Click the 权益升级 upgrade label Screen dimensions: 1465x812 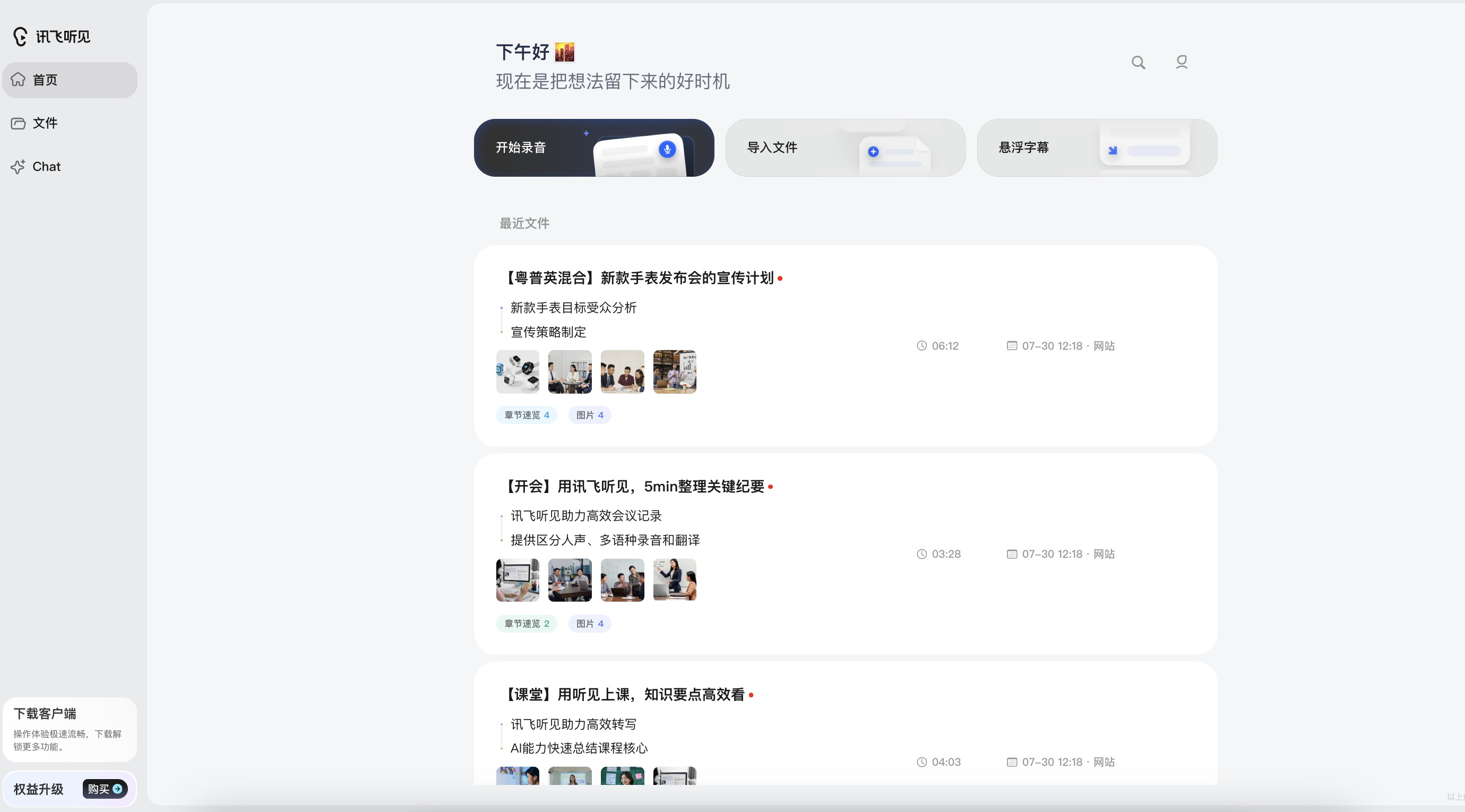point(39,789)
